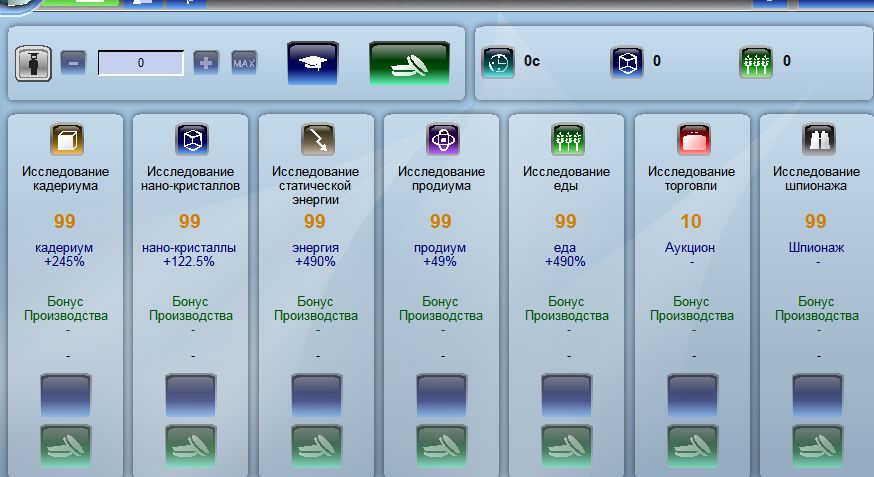874x477 pixels.
Task: Select the trade research red icon
Action: 693,139
